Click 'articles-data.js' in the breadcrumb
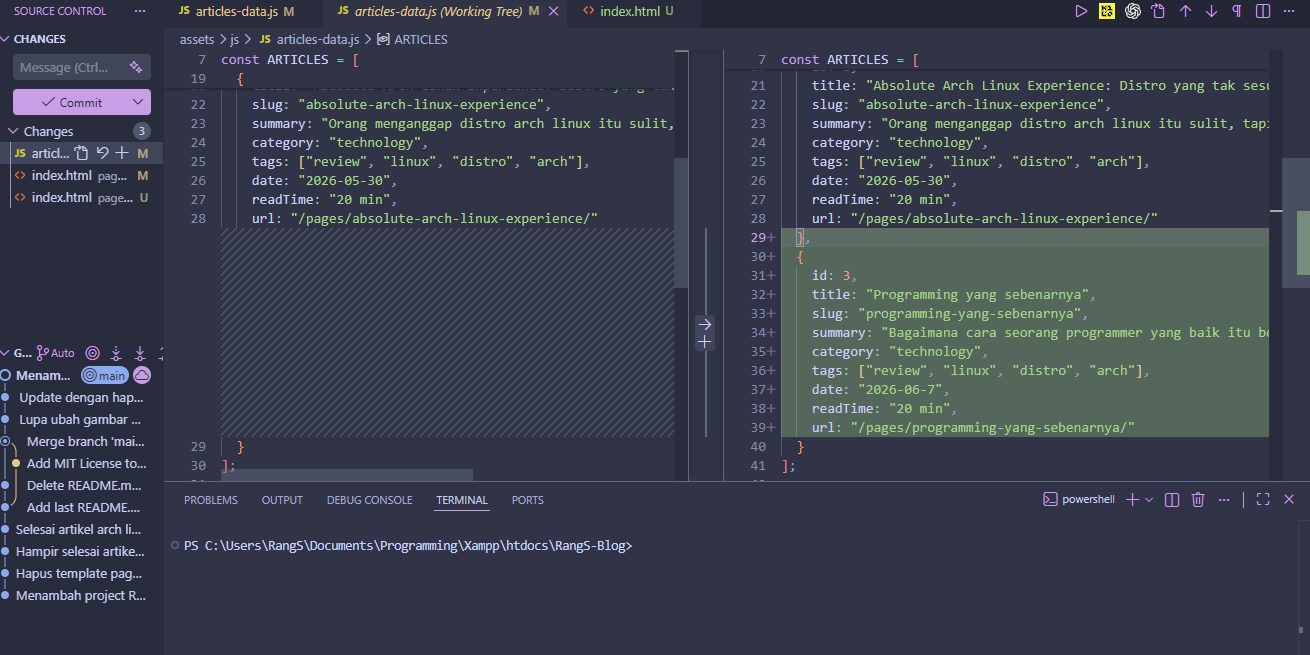The width and height of the screenshot is (1310, 655). (x=317, y=40)
